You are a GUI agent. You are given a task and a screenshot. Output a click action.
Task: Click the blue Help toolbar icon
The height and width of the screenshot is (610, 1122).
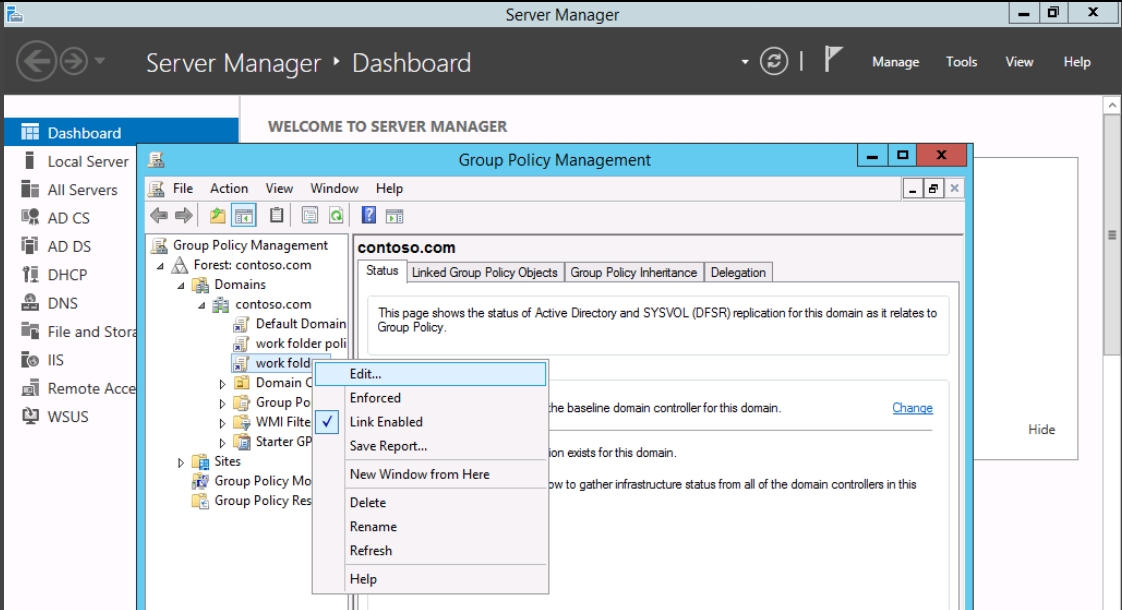click(x=369, y=215)
